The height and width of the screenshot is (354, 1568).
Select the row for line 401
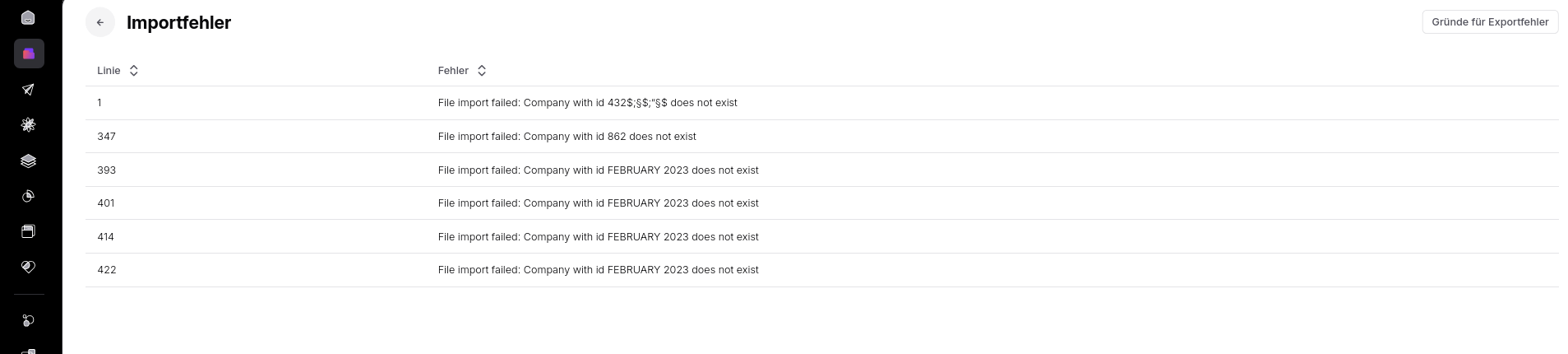pos(821,203)
